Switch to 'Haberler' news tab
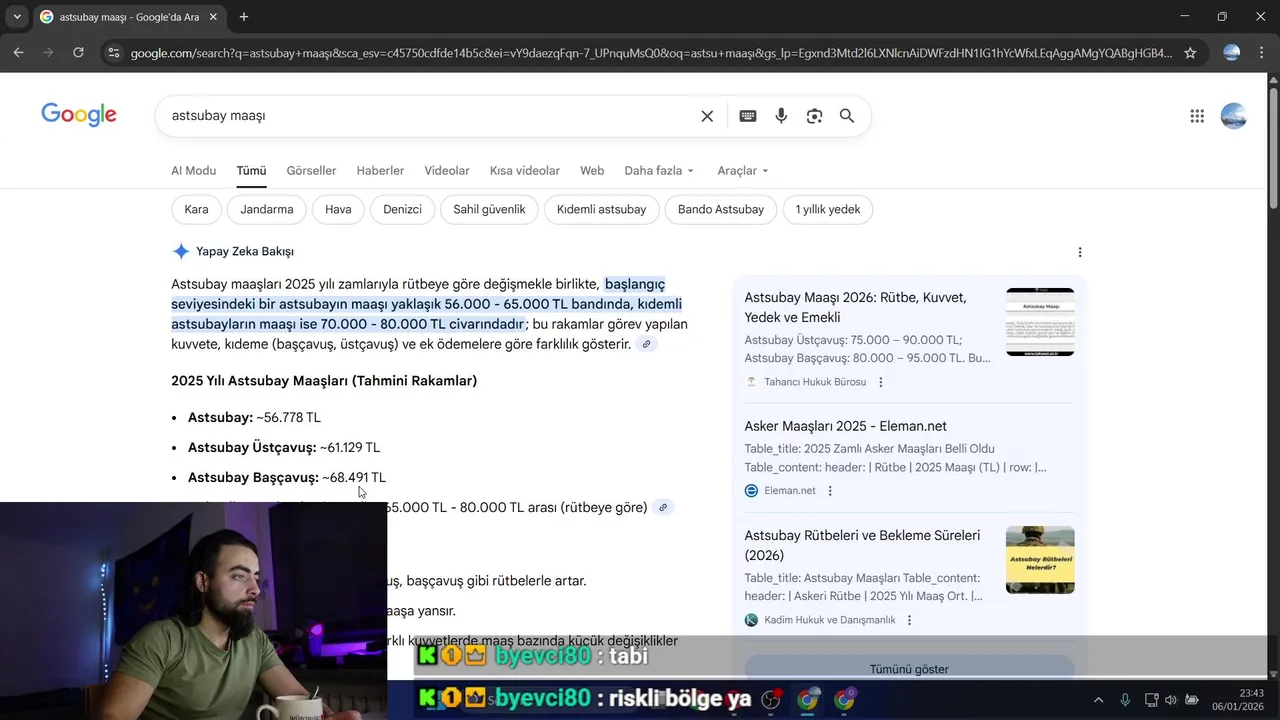This screenshot has height=720, width=1280. [380, 171]
